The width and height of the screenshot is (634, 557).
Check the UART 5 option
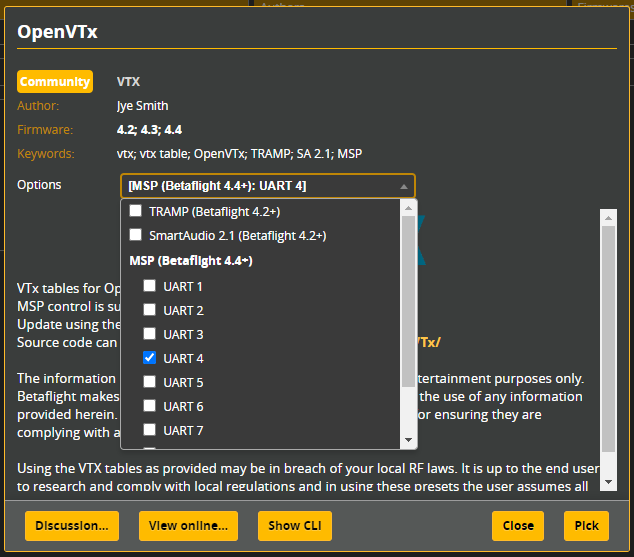[x=150, y=382]
